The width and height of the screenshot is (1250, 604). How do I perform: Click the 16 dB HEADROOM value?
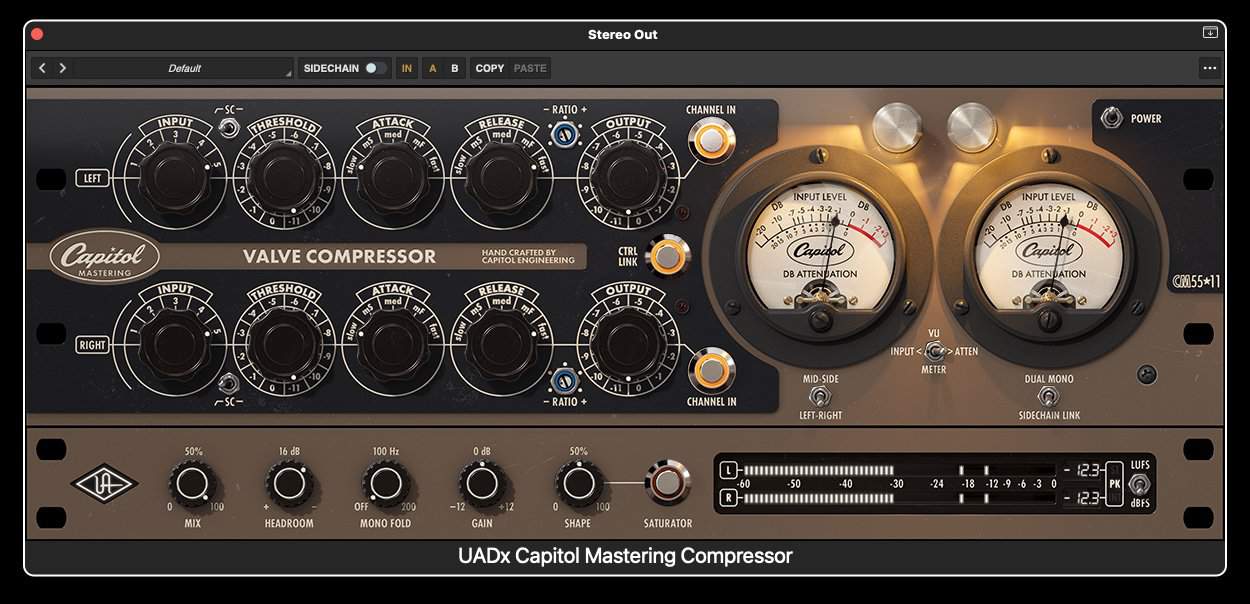point(289,451)
